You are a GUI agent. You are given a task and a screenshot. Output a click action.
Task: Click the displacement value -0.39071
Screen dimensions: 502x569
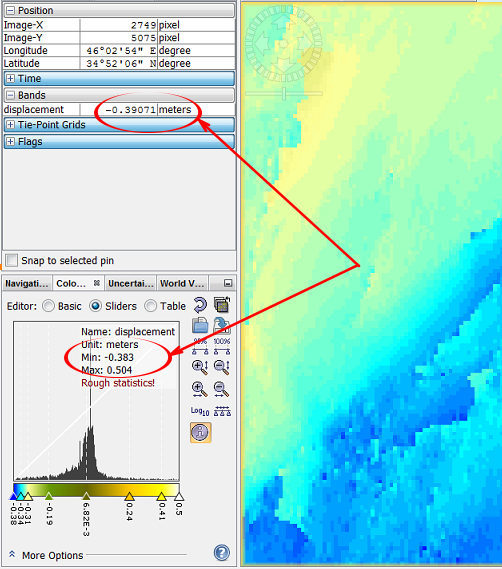click(130, 110)
